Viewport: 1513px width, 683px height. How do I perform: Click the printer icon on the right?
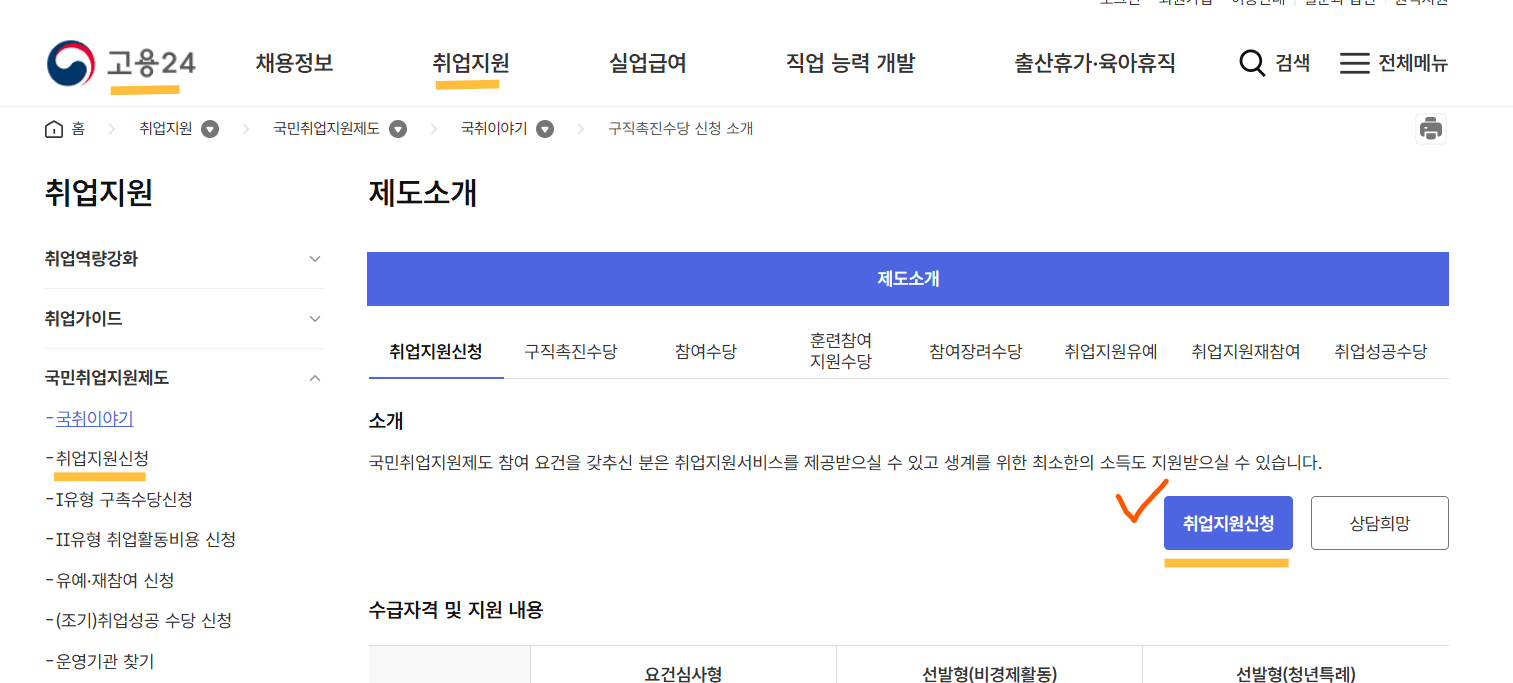(1430, 128)
